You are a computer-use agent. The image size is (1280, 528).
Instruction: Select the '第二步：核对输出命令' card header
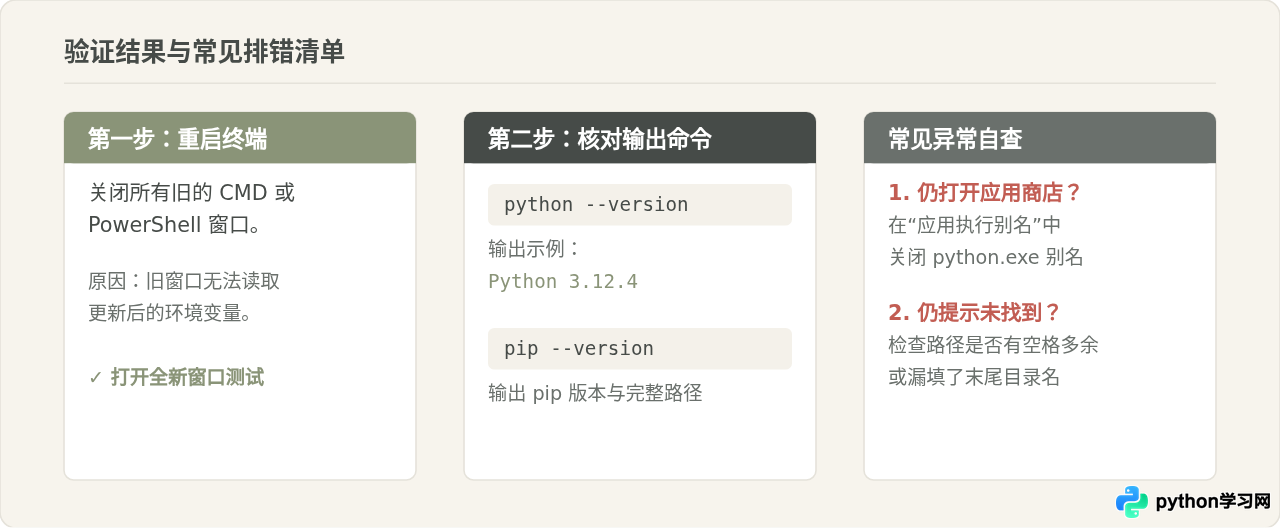tap(640, 138)
